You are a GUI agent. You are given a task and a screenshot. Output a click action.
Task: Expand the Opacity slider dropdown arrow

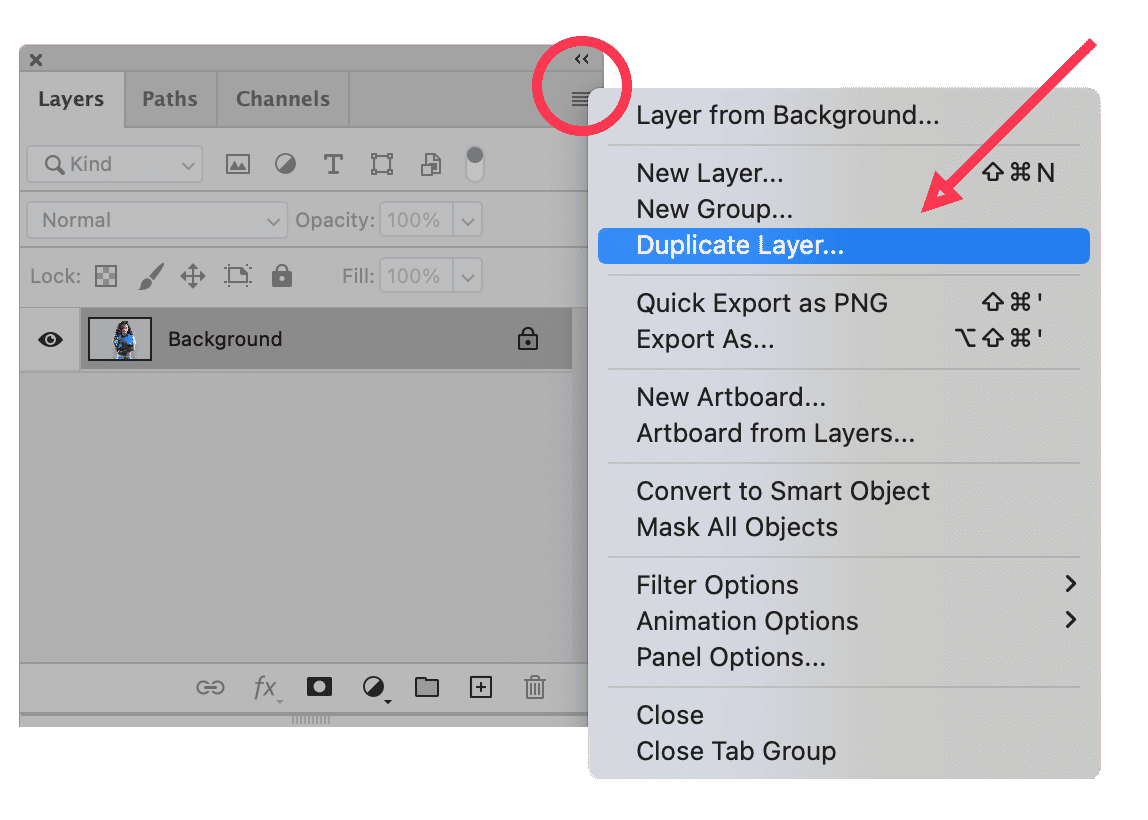pyautogui.click(x=468, y=221)
